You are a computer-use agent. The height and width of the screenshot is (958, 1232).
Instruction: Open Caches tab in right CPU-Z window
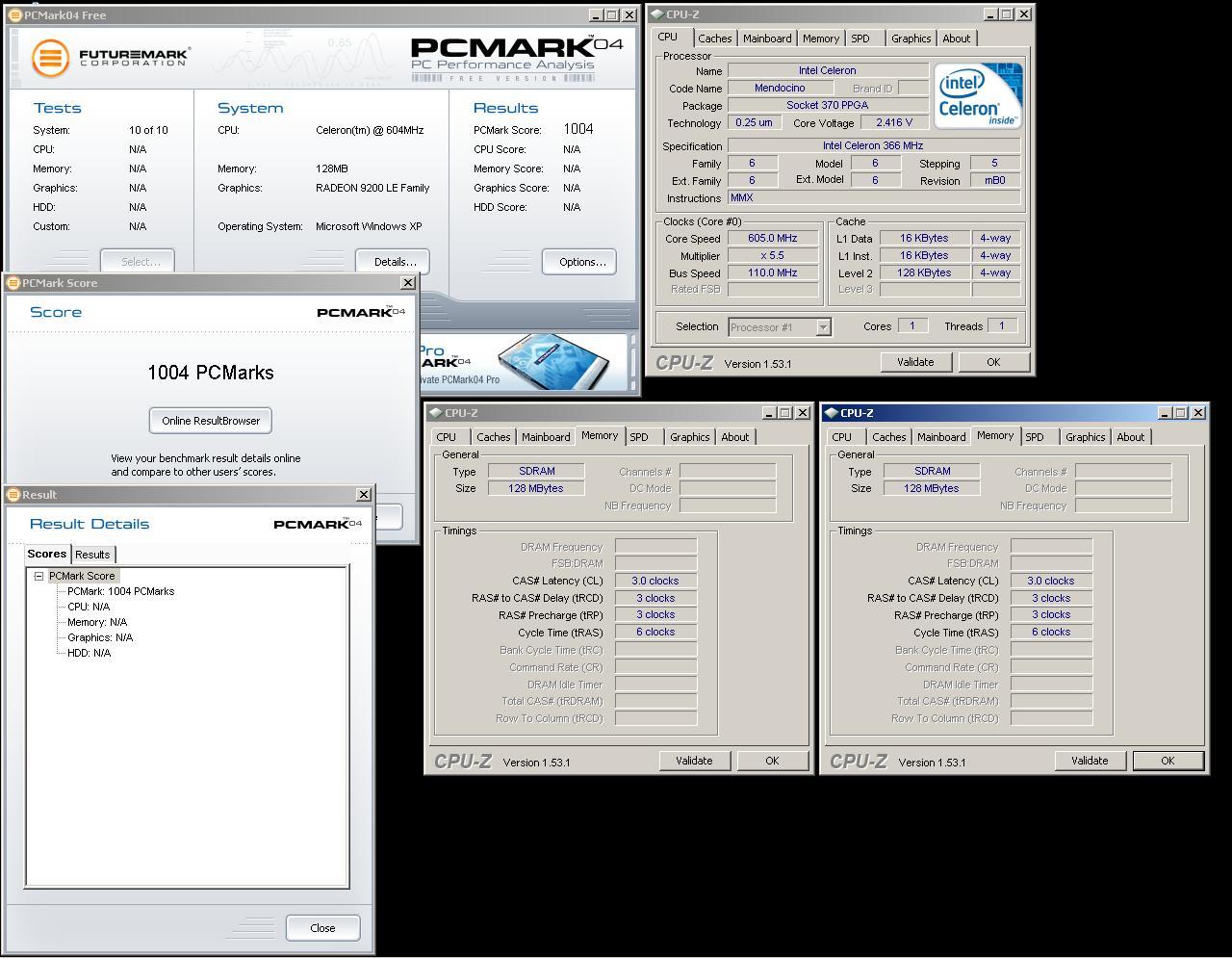(888, 437)
